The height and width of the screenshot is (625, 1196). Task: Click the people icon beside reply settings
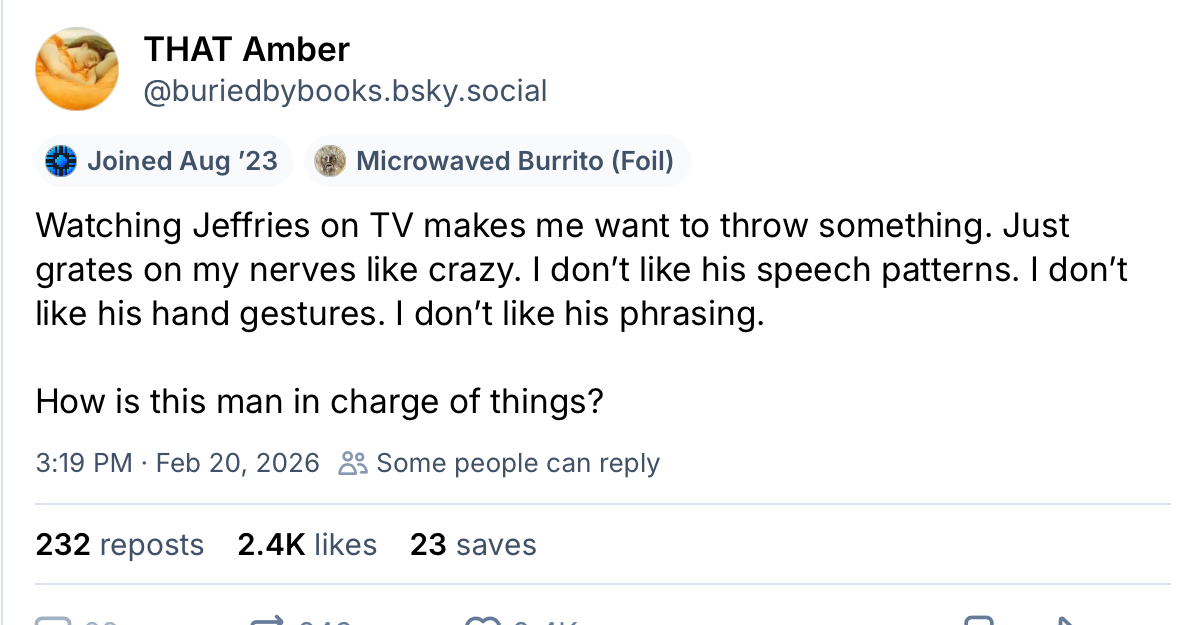tap(353, 463)
